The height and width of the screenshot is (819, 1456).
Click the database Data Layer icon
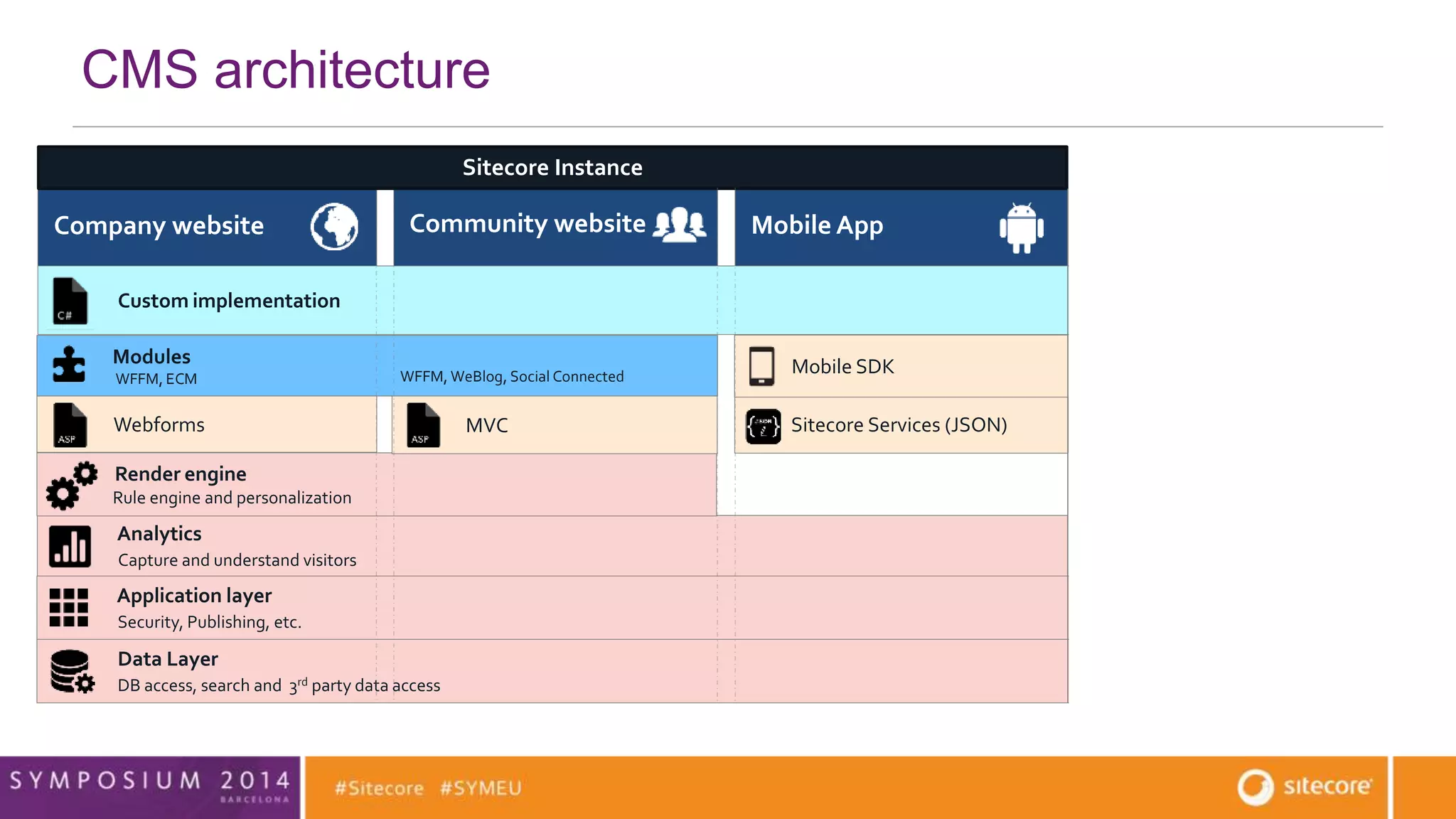click(73, 671)
